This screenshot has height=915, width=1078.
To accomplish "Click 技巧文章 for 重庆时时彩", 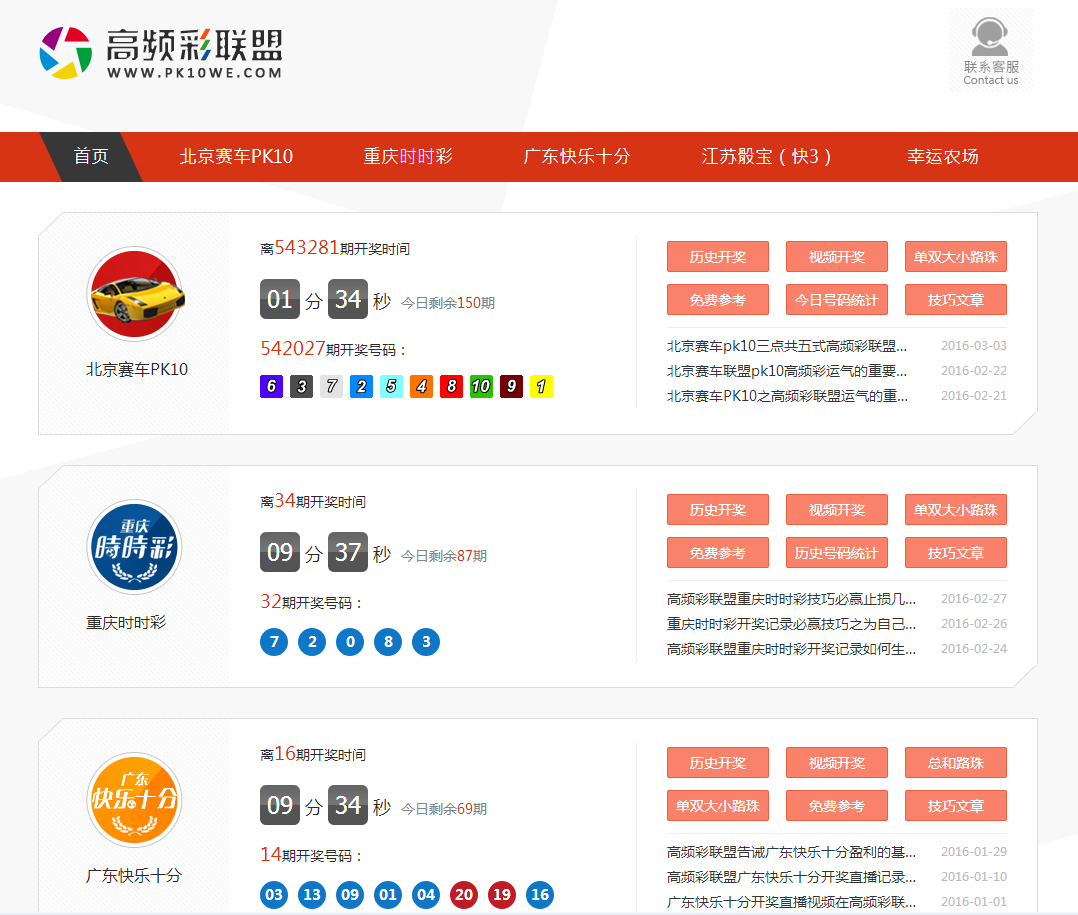I will click(956, 553).
